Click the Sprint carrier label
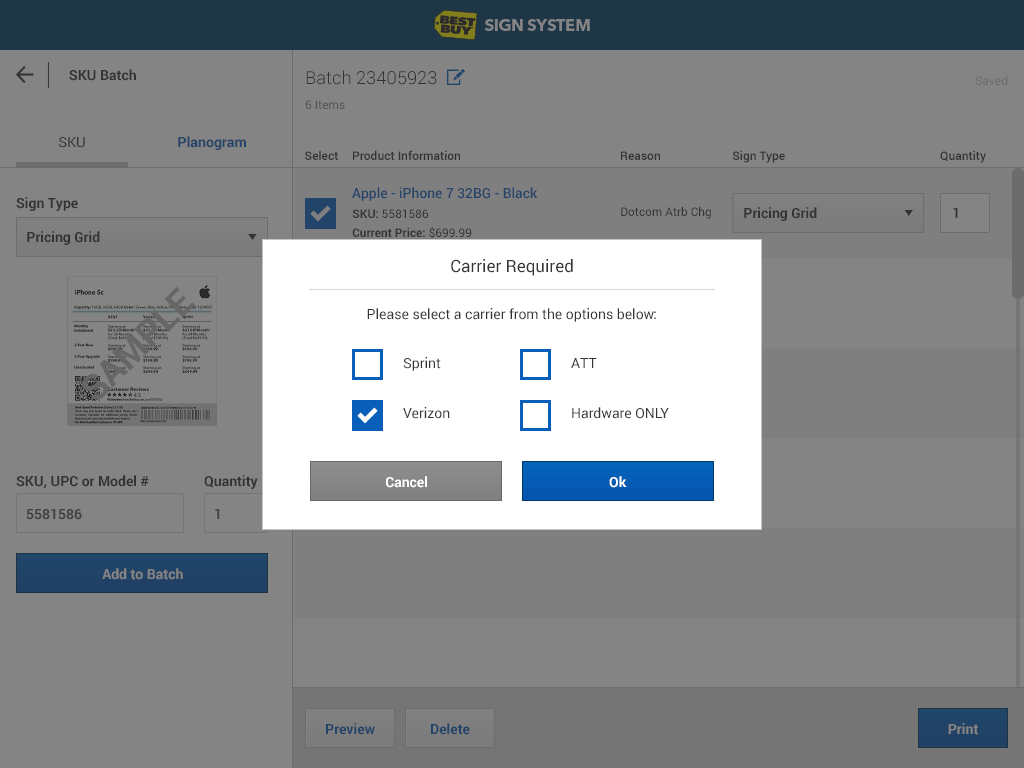1024x768 pixels. 421,363
